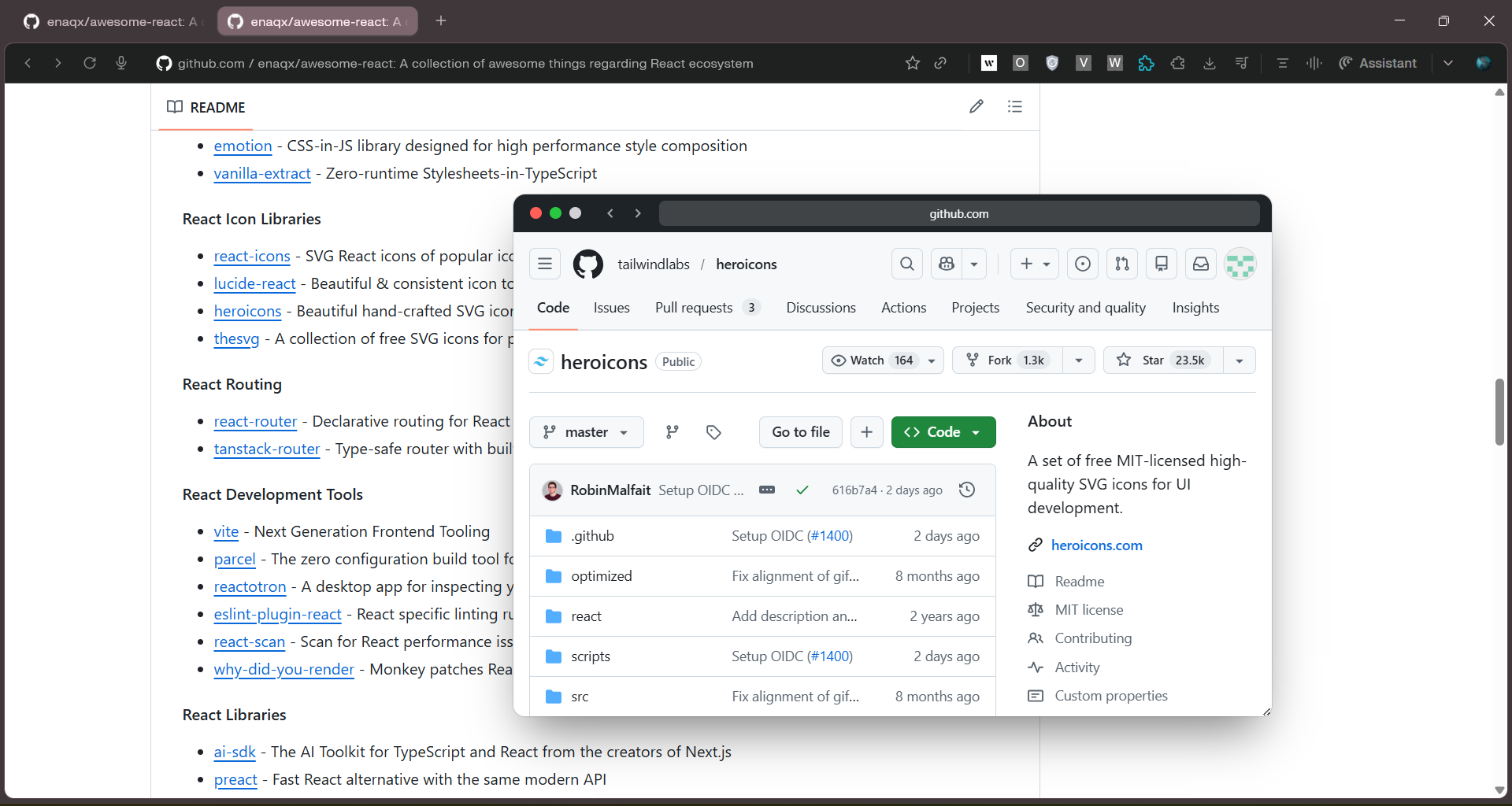1512x806 pixels.
Task: Open the Assistant panel button
Action: coord(1378,63)
